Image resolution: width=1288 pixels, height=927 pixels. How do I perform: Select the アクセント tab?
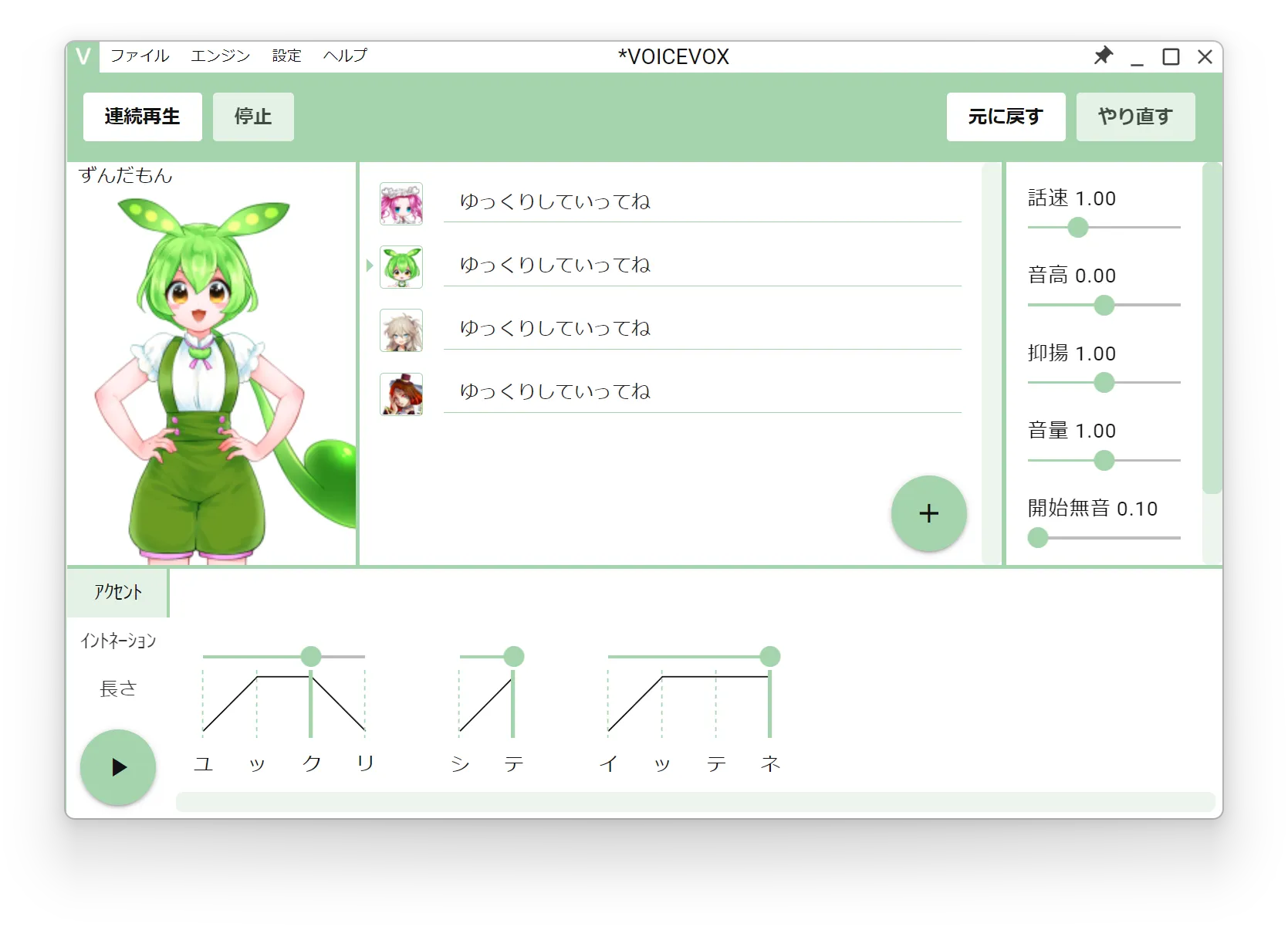point(117,592)
